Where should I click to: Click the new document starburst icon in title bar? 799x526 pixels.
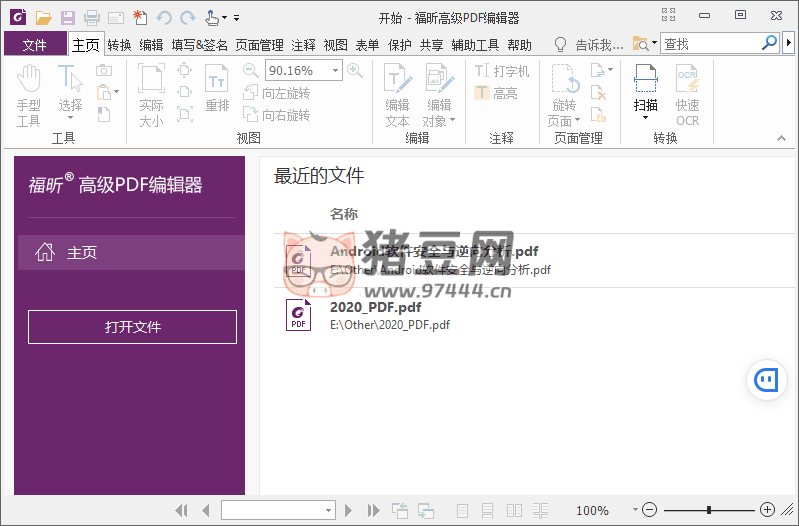click(140, 17)
